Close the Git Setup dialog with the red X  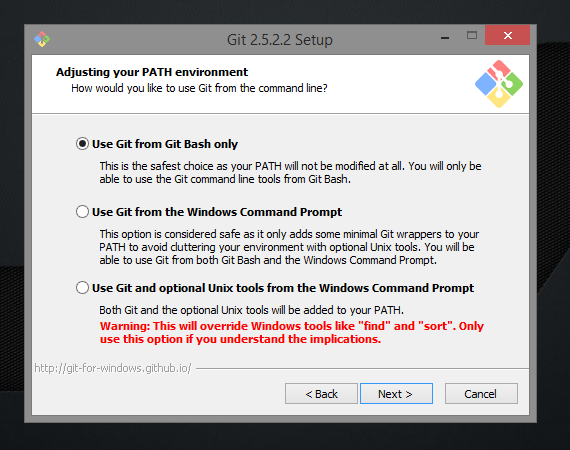pyautogui.click(x=507, y=35)
